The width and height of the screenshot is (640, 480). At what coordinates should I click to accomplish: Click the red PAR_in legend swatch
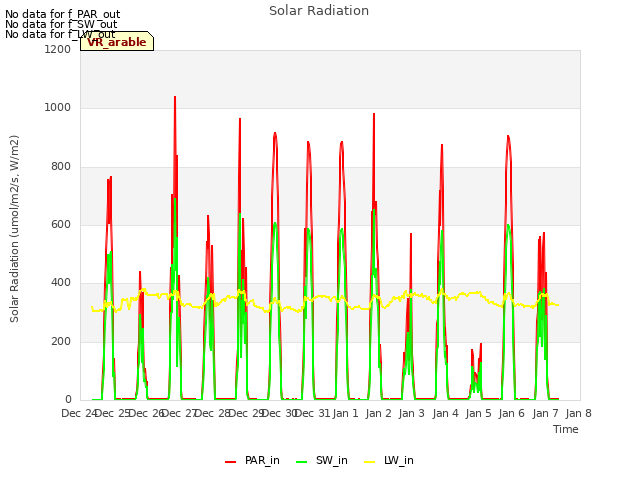tap(231, 462)
